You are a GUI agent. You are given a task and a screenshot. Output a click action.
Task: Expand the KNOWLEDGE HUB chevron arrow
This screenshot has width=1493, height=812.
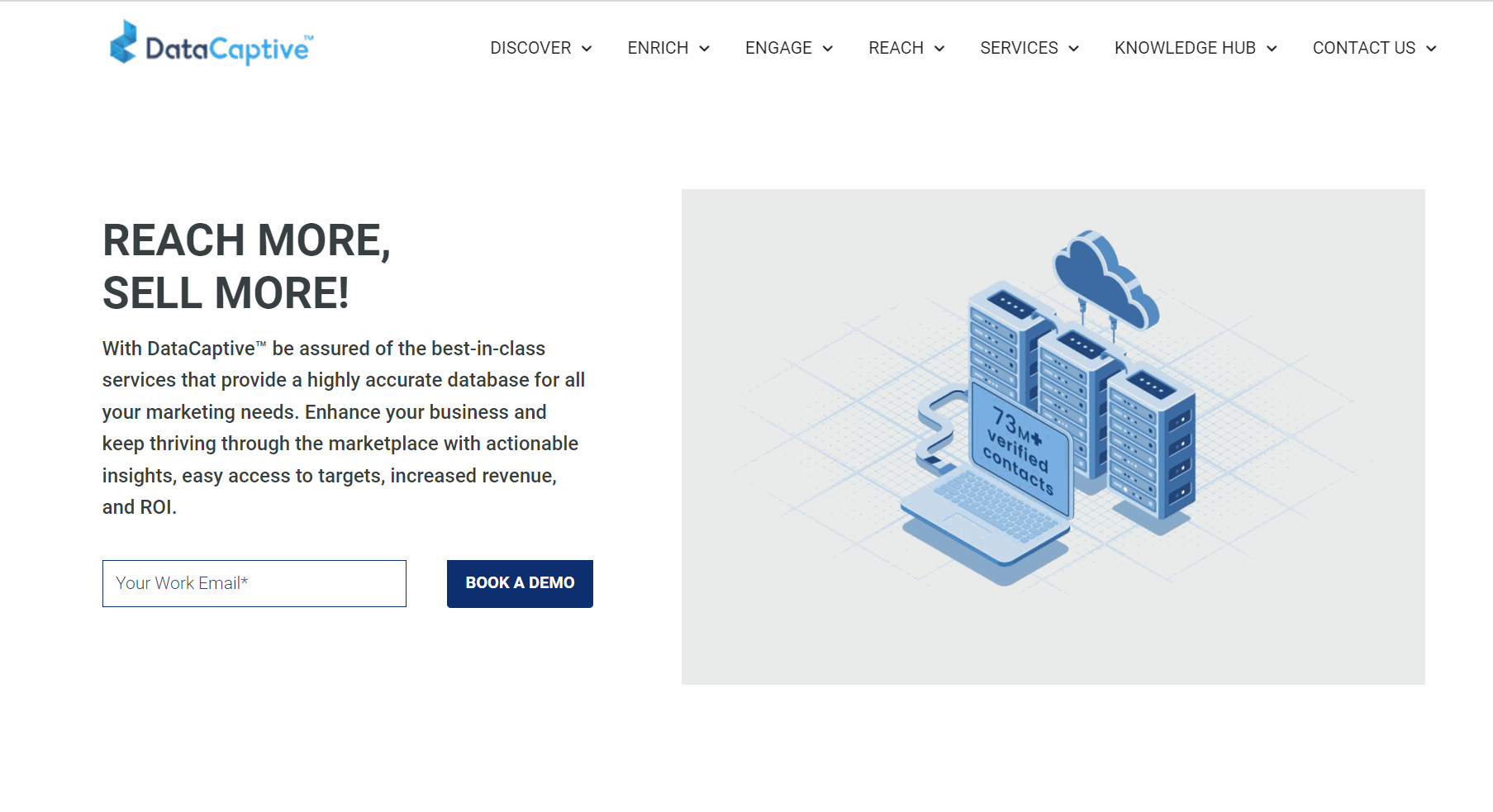pyautogui.click(x=1272, y=49)
